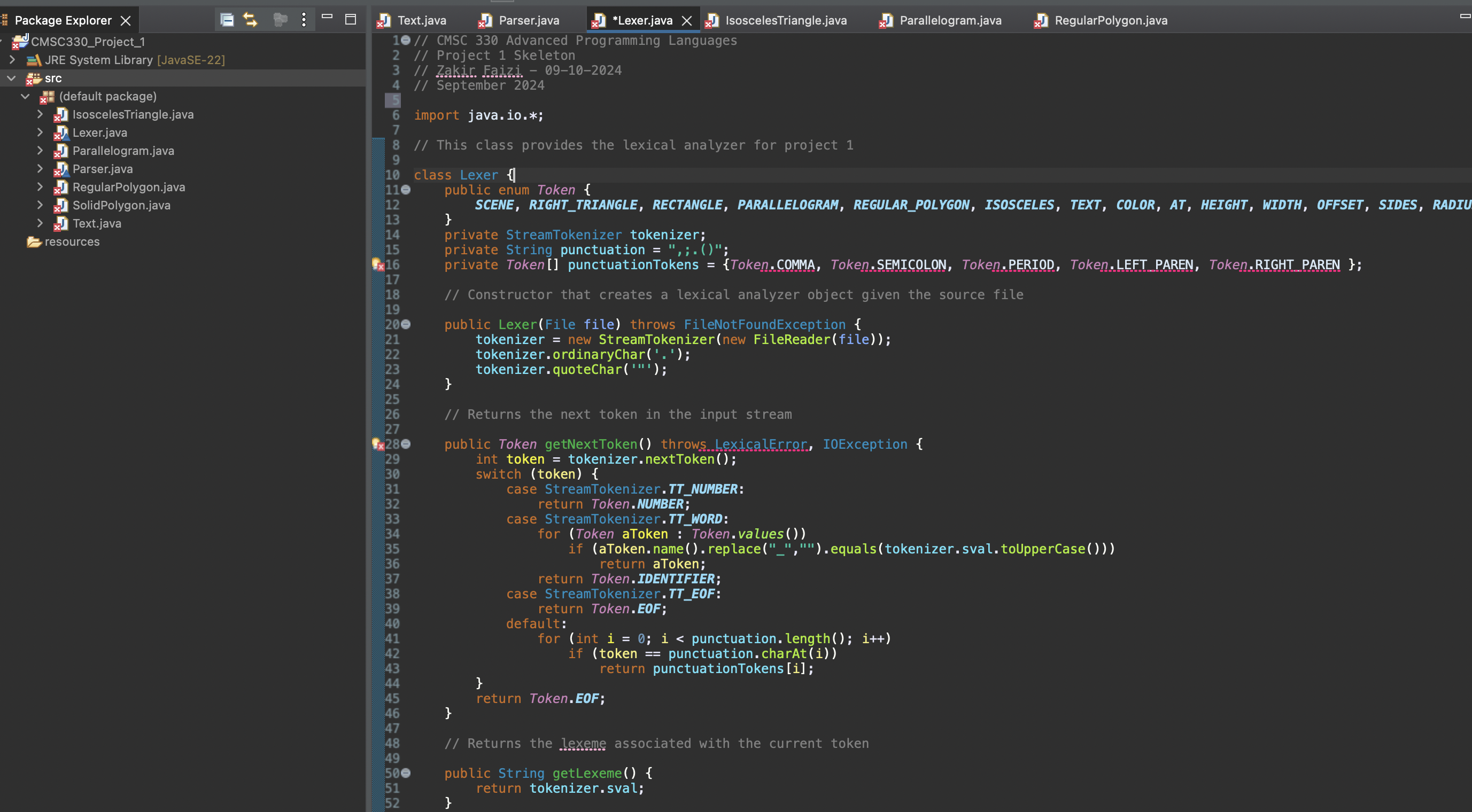Expand JRE System Library node
This screenshot has width=1472, height=812.
(x=12, y=59)
